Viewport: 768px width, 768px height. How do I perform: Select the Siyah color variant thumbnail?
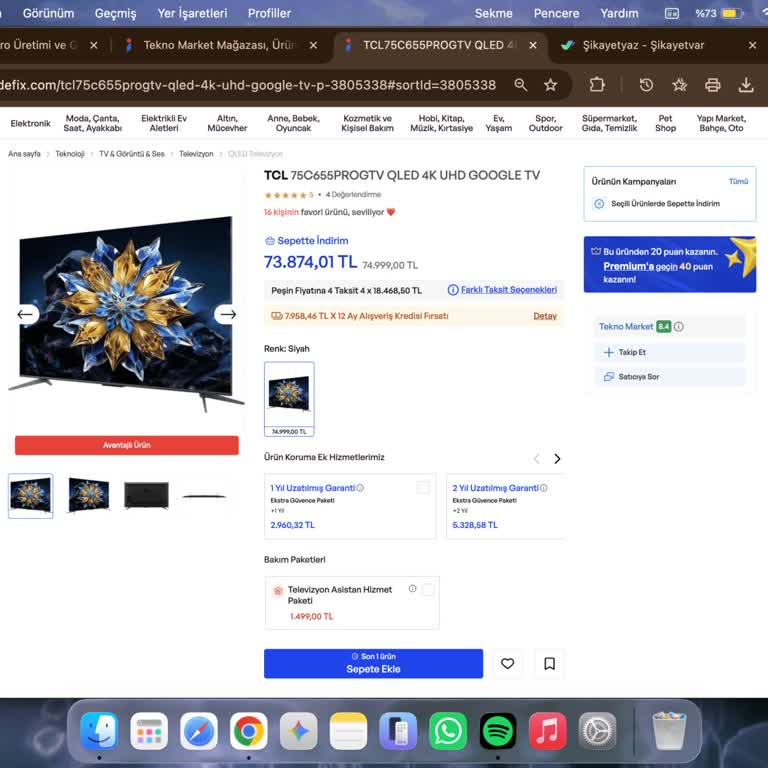[x=289, y=399]
